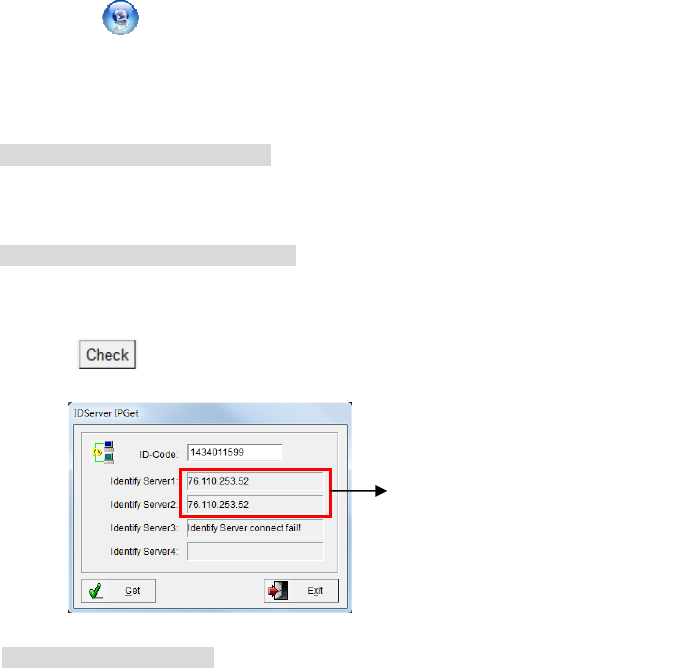This screenshot has height=668, width=684.
Task: Click the Identify Server3 connect fail field
Action: pyautogui.click(x=255, y=528)
